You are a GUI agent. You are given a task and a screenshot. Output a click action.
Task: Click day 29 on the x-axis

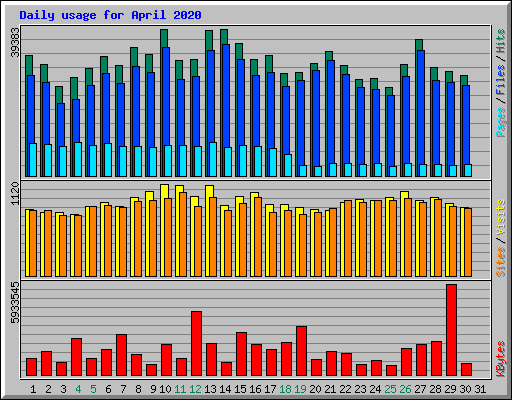click(x=450, y=389)
